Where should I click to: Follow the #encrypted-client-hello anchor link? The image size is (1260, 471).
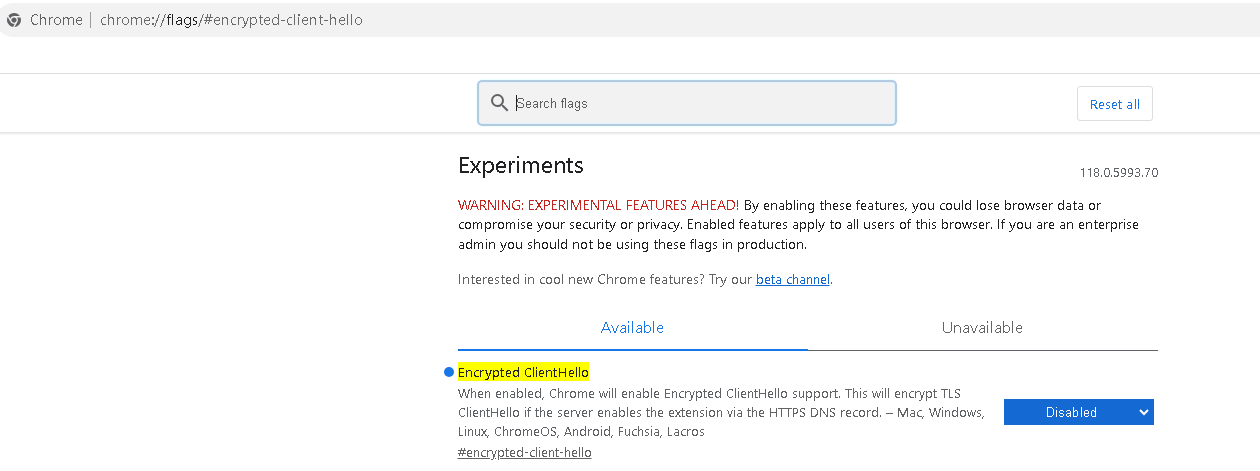point(524,453)
